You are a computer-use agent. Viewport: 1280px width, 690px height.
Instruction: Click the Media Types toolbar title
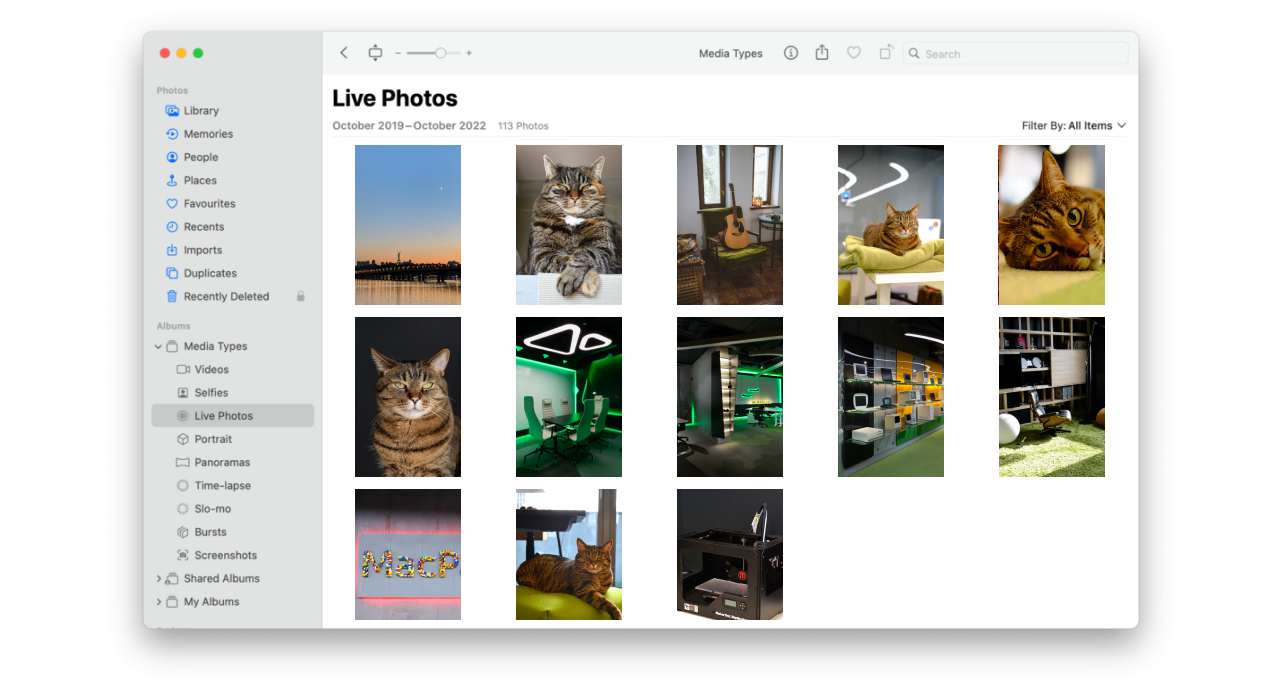click(731, 54)
